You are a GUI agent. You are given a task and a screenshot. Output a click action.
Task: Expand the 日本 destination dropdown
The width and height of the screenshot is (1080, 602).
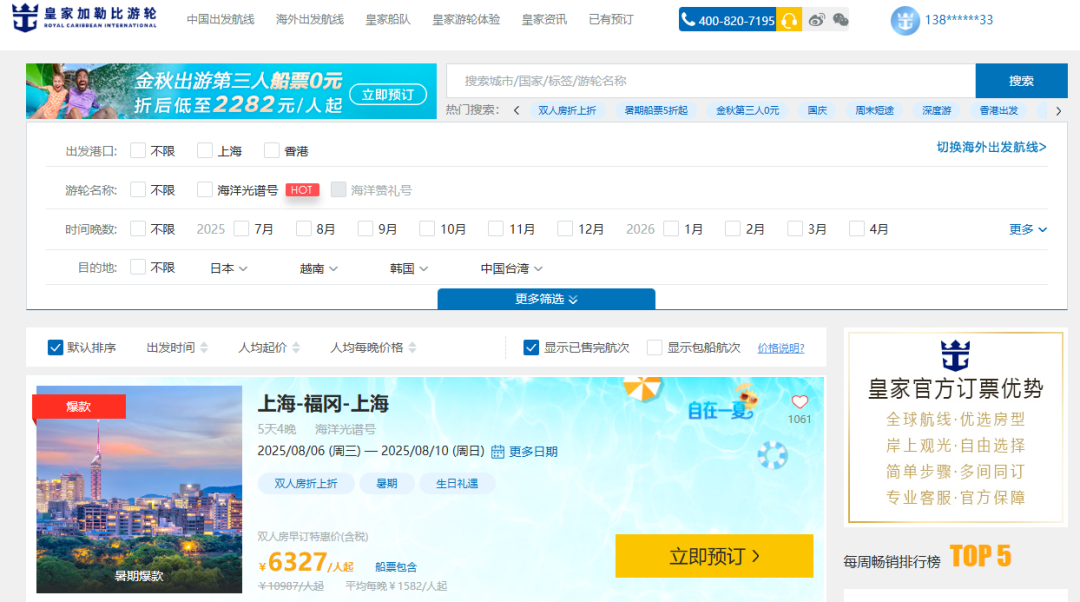point(229,269)
